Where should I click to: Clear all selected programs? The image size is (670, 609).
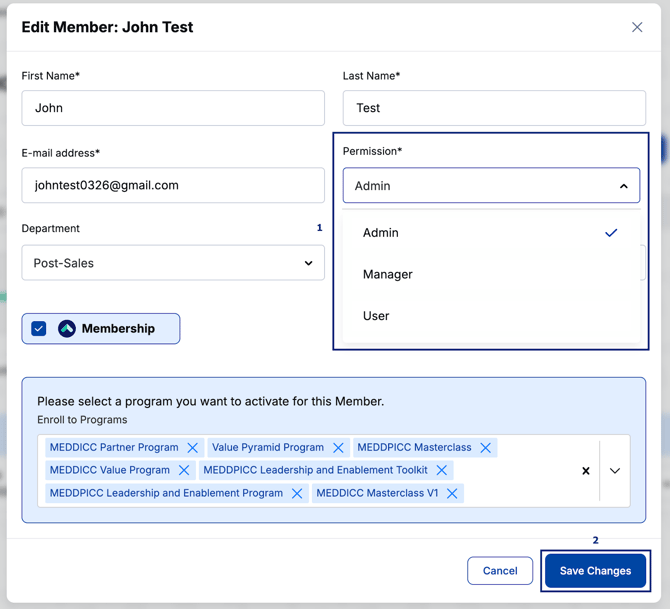586,470
